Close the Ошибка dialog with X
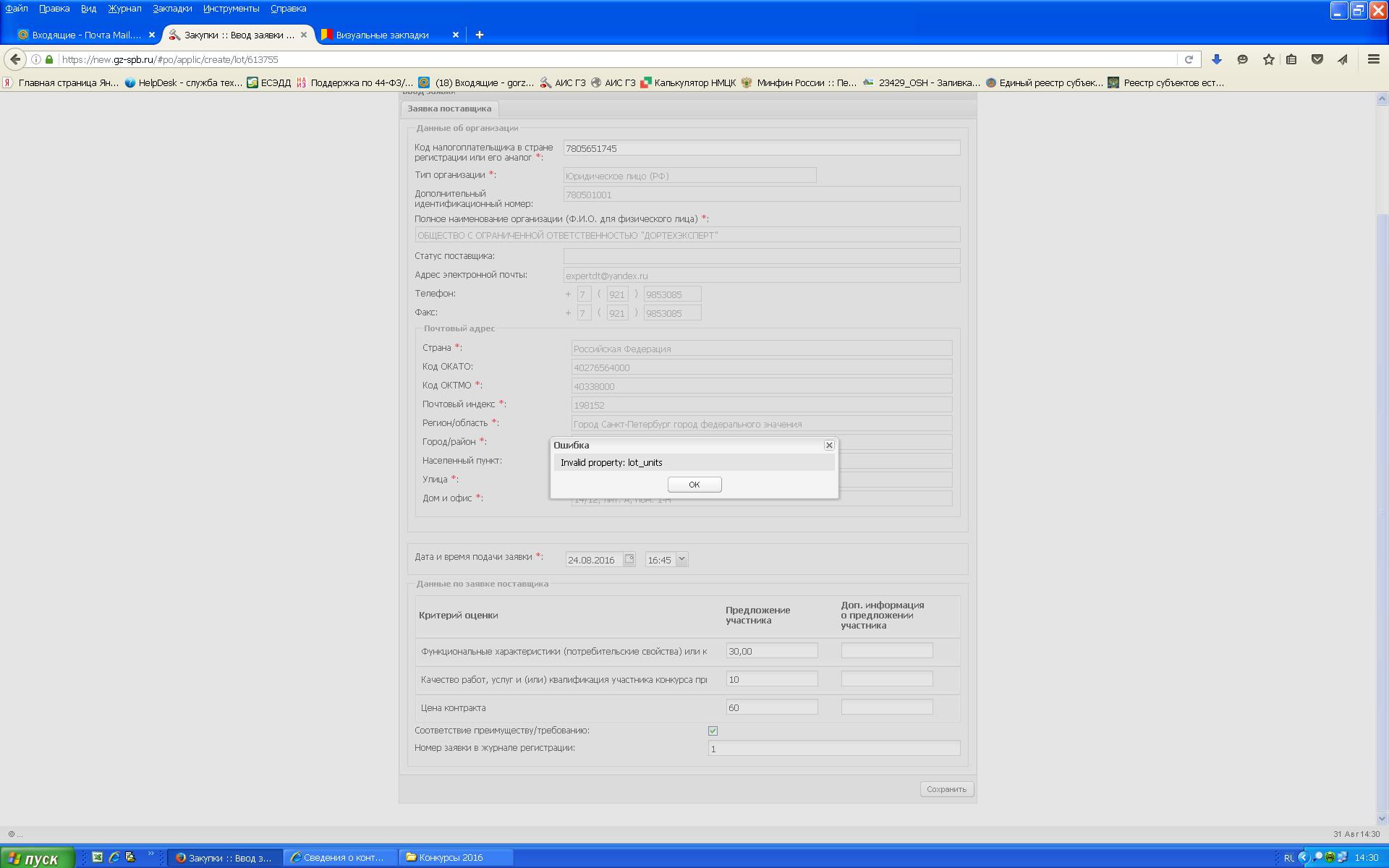 (829, 445)
